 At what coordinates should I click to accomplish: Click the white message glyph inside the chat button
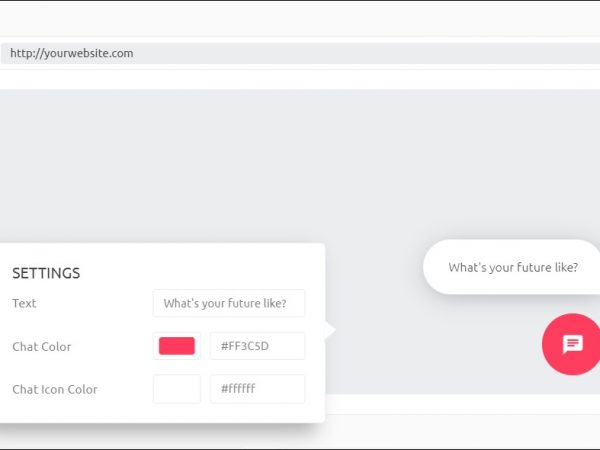coord(573,344)
